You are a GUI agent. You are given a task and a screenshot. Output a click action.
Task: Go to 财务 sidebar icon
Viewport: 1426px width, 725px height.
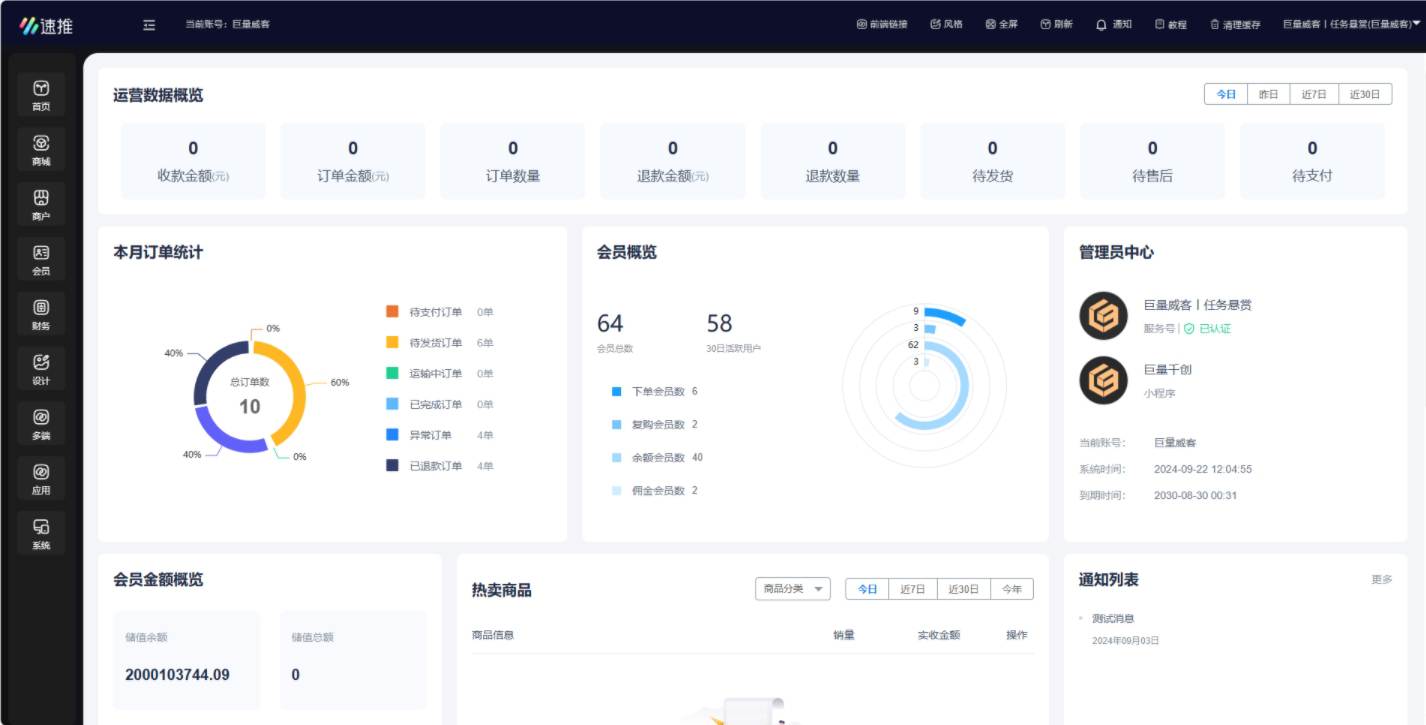tap(41, 313)
